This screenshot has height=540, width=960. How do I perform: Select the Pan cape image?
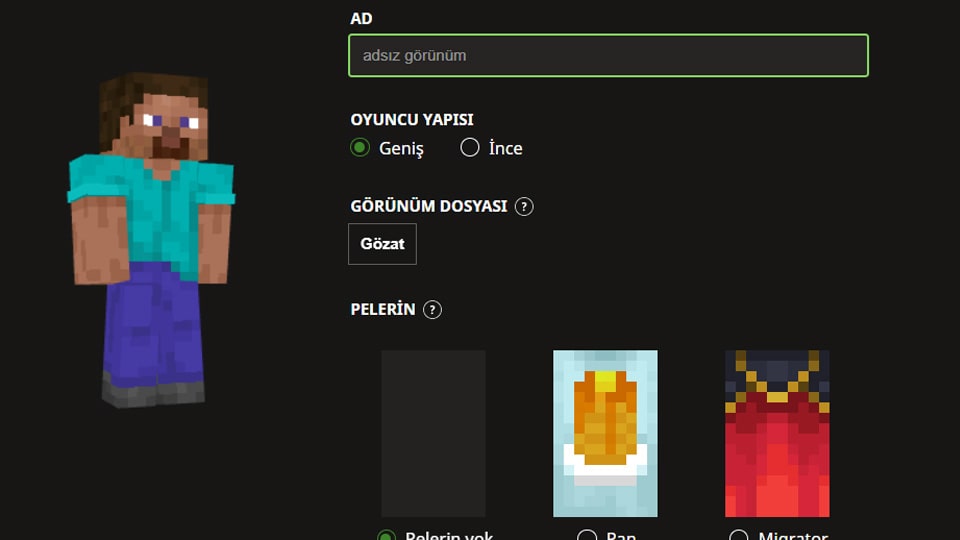[x=605, y=433]
